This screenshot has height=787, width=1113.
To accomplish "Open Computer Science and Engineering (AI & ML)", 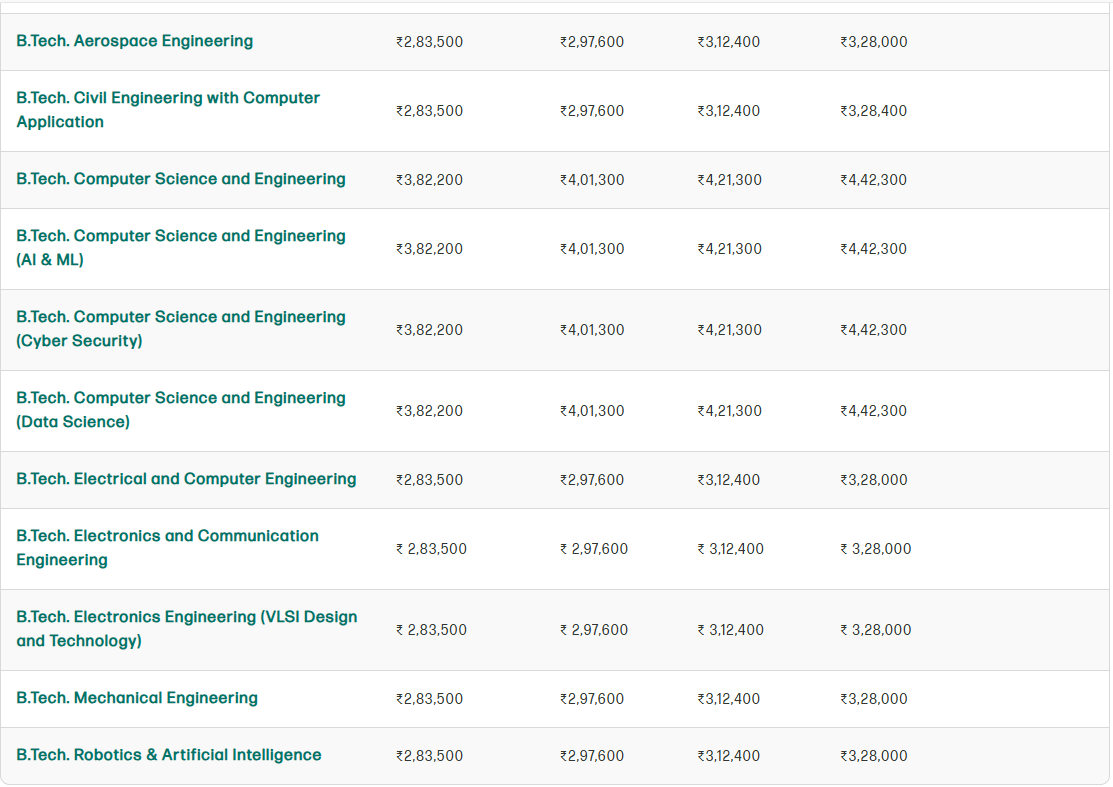I will [x=180, y=248].
